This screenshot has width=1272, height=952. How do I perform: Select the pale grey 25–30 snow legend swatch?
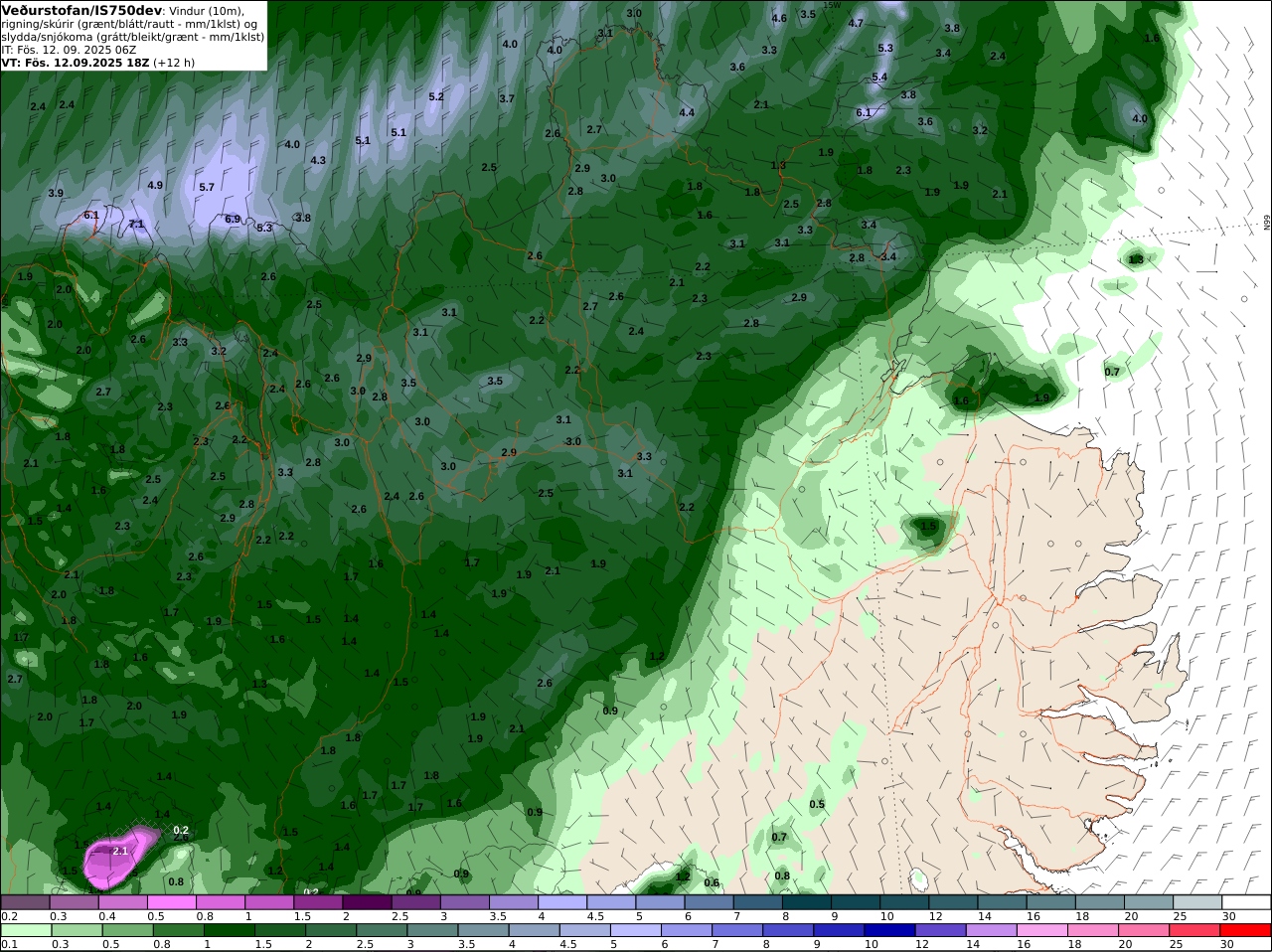click(x=1197, y=902)
